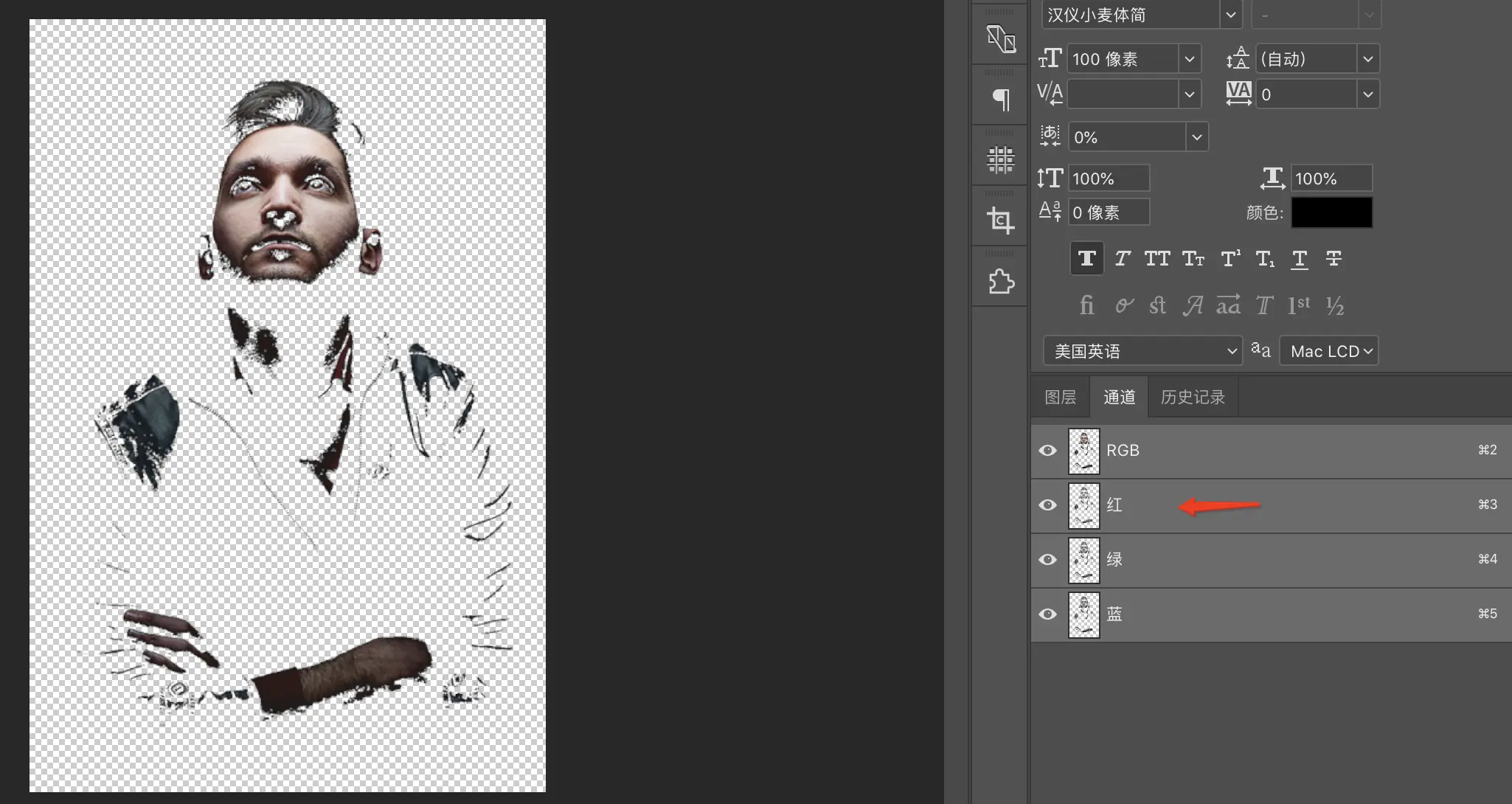The height and width of the screenshot is (804, 1512).
Task: Apply Underline text style
Action: [x=1299, y=259]
